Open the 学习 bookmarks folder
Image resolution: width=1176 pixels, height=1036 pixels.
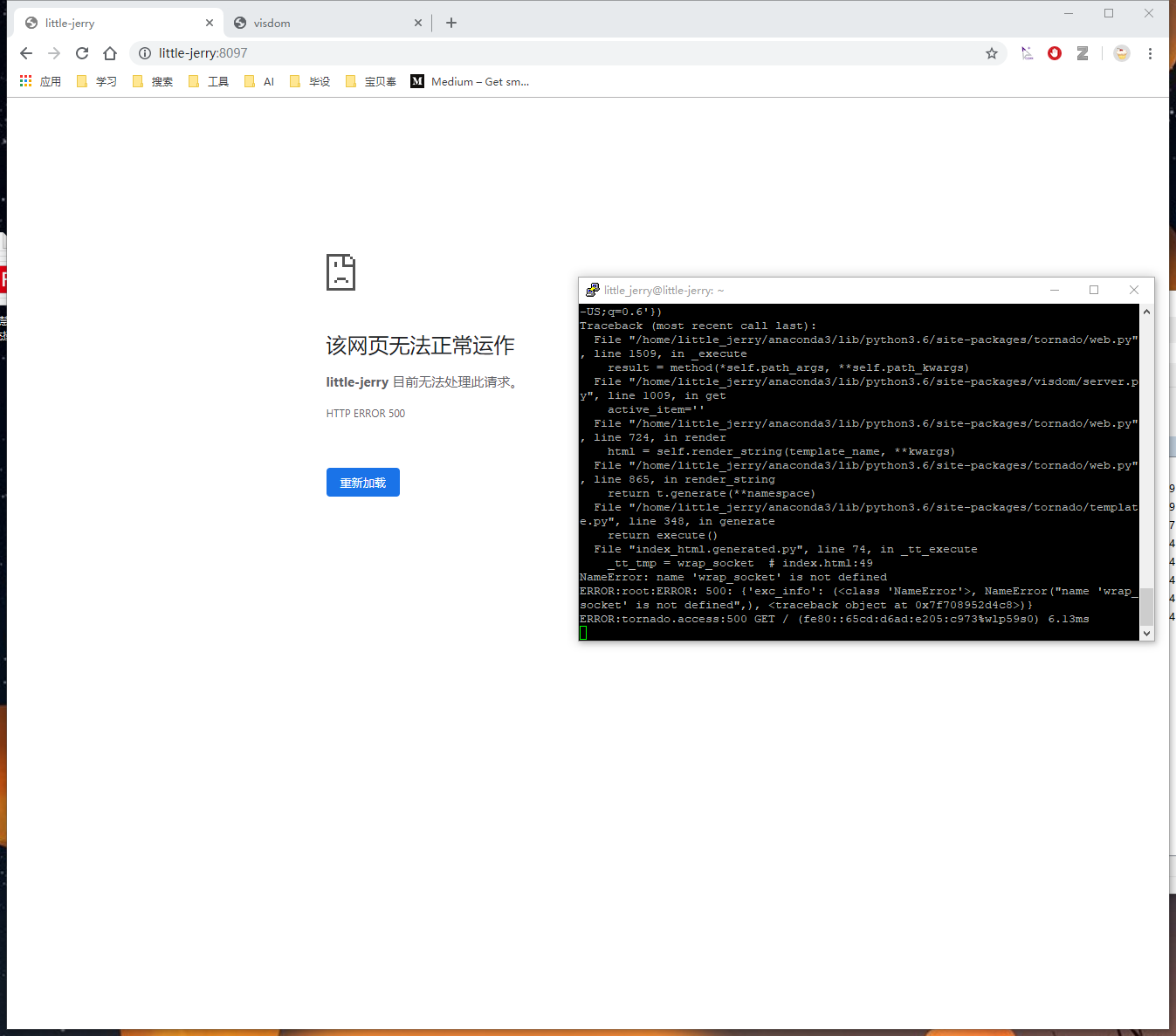pos(97,81)
